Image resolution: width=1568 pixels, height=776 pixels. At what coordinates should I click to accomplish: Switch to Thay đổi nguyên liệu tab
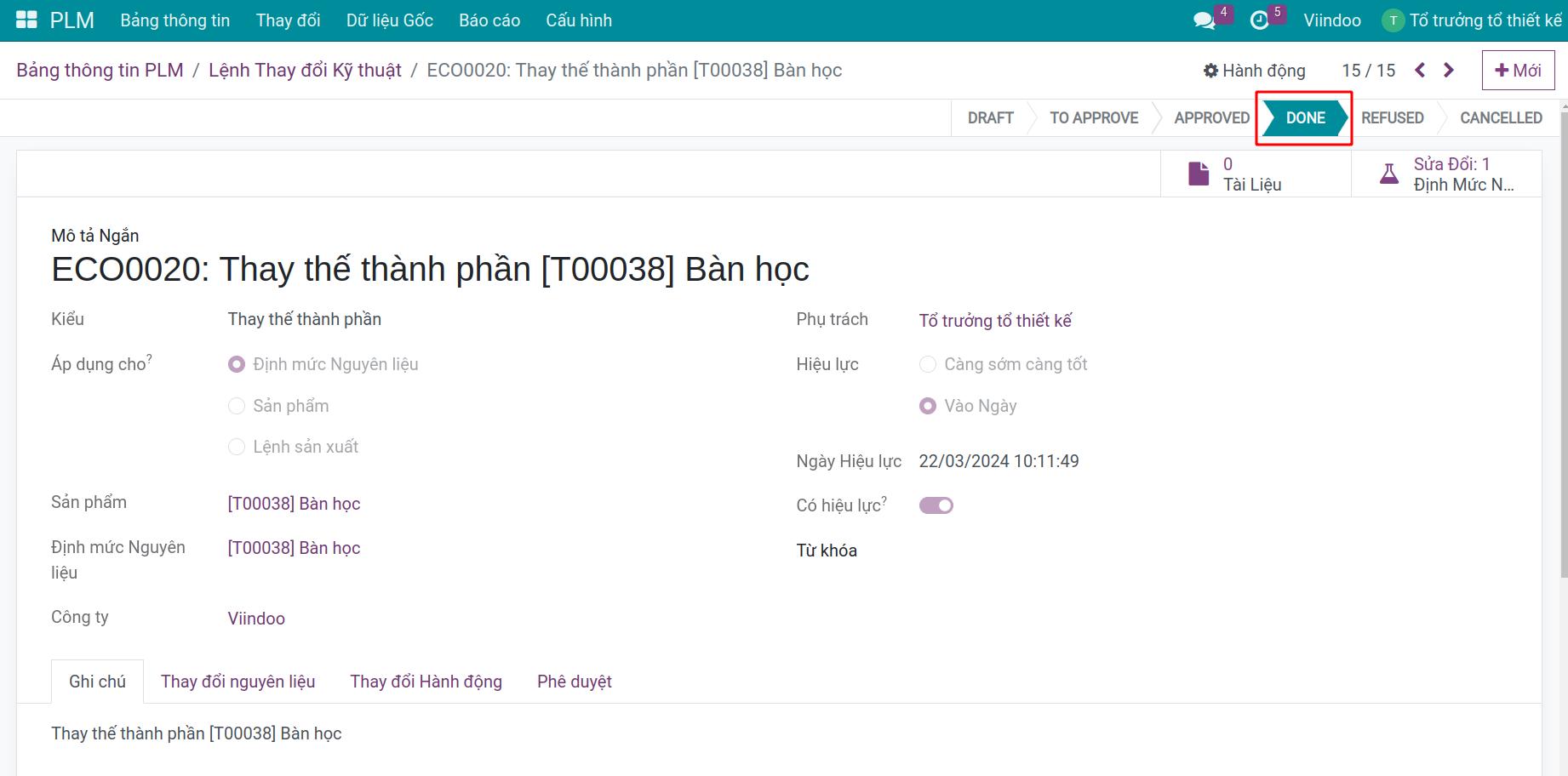[x=237, y=682]
